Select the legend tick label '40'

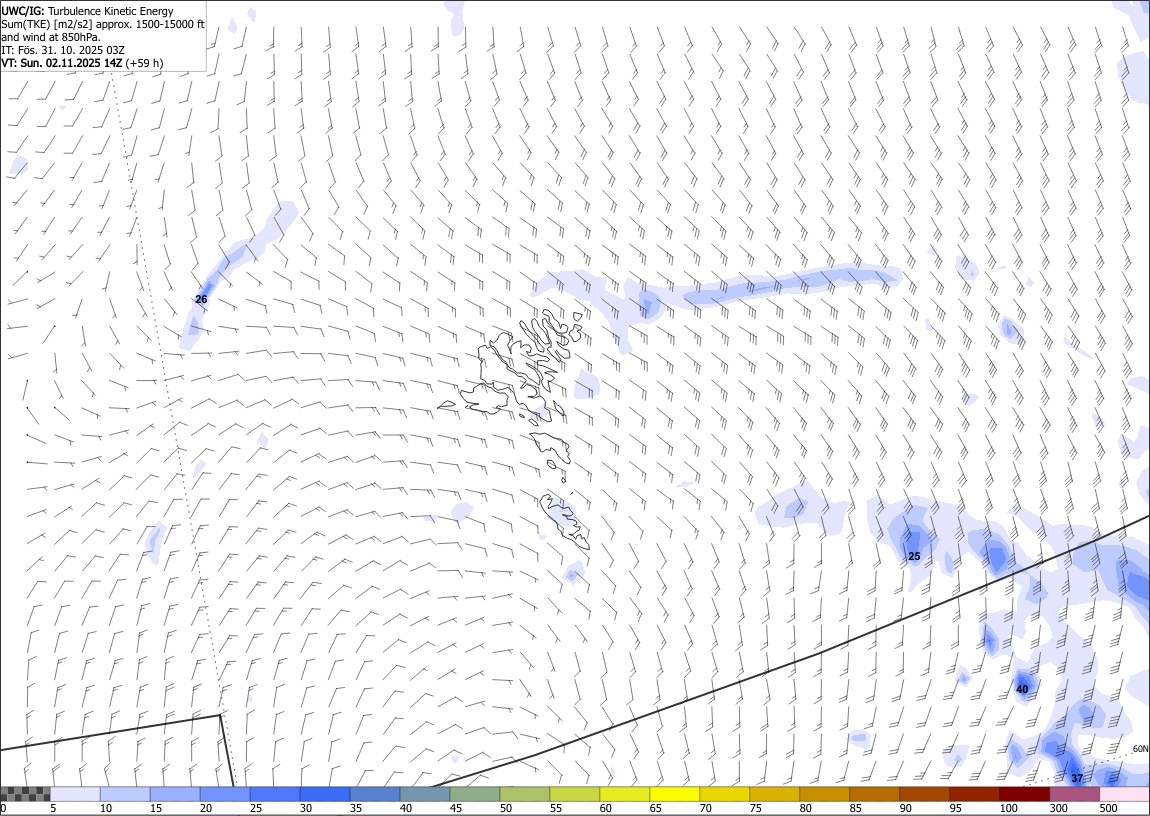click(406, 808)
